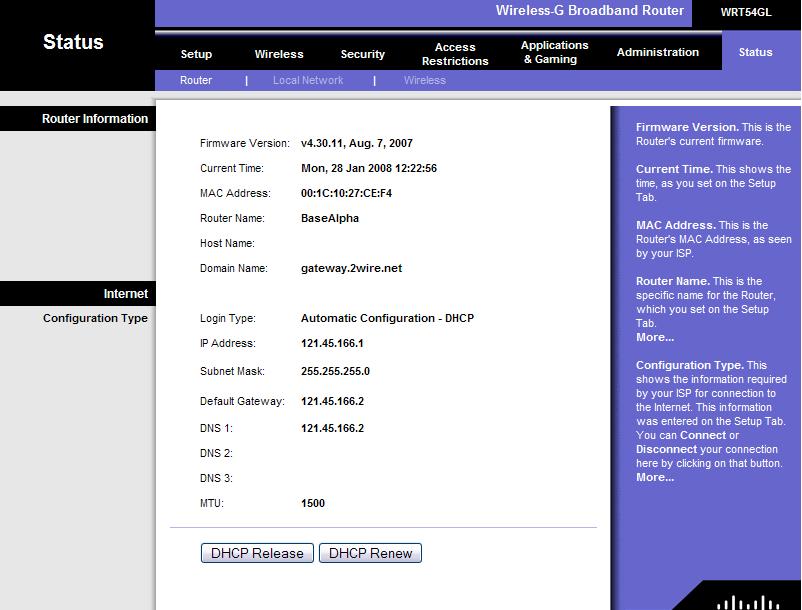Open More link under Configuration Type help
This screenshot has width=802, height=610.
(x=655, y=477)
